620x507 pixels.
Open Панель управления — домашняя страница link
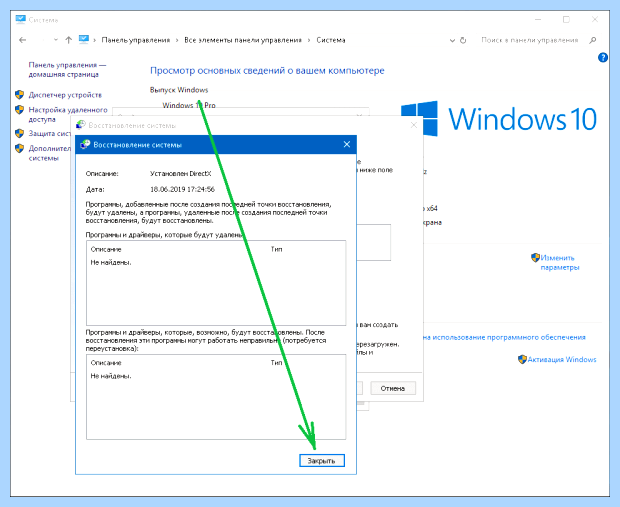[67, 70]
